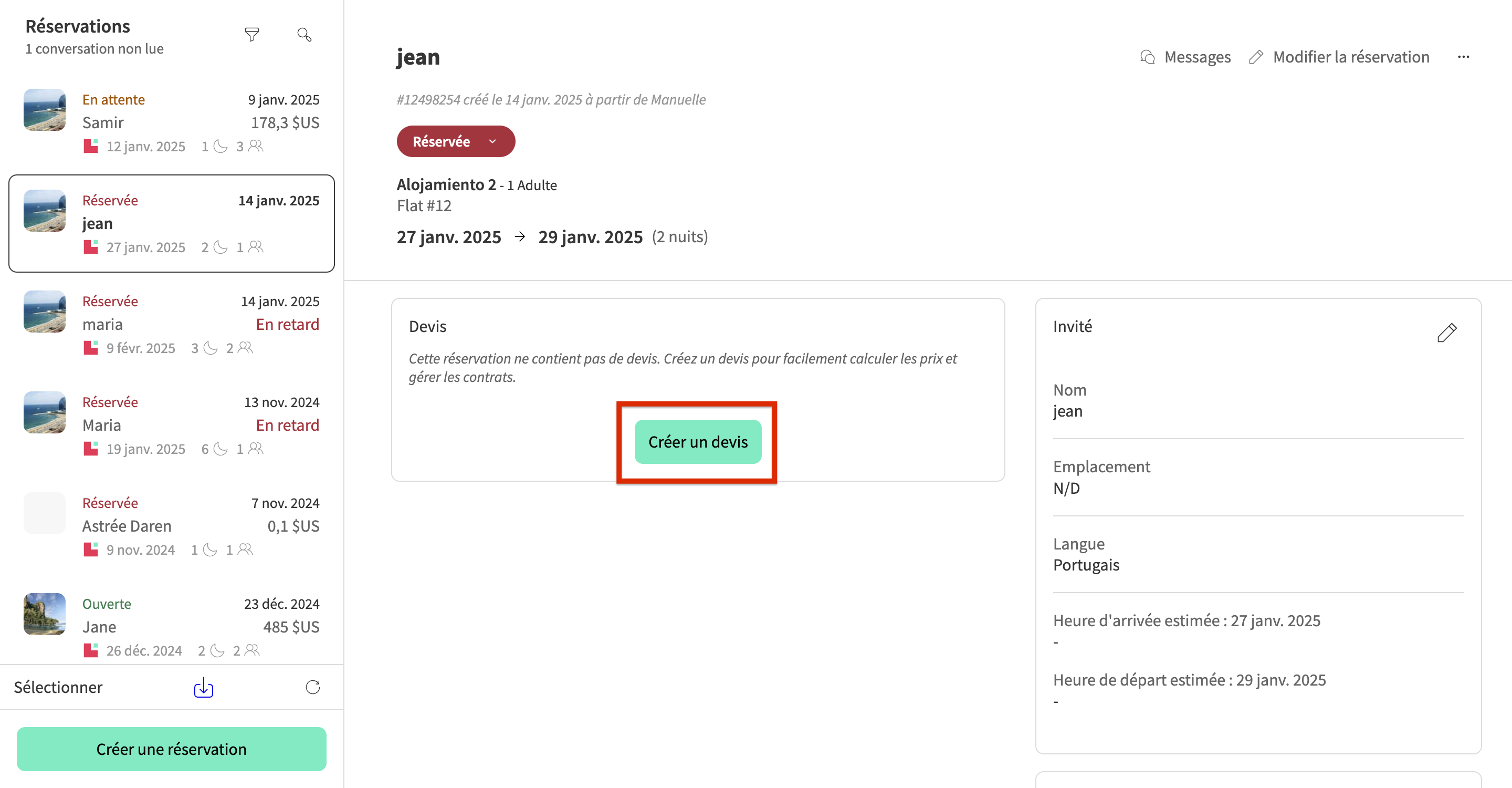Click the calendar icon on Samir's reservation
The width and height of the screenshot is (1512, 788).
(x=91, y=146)
